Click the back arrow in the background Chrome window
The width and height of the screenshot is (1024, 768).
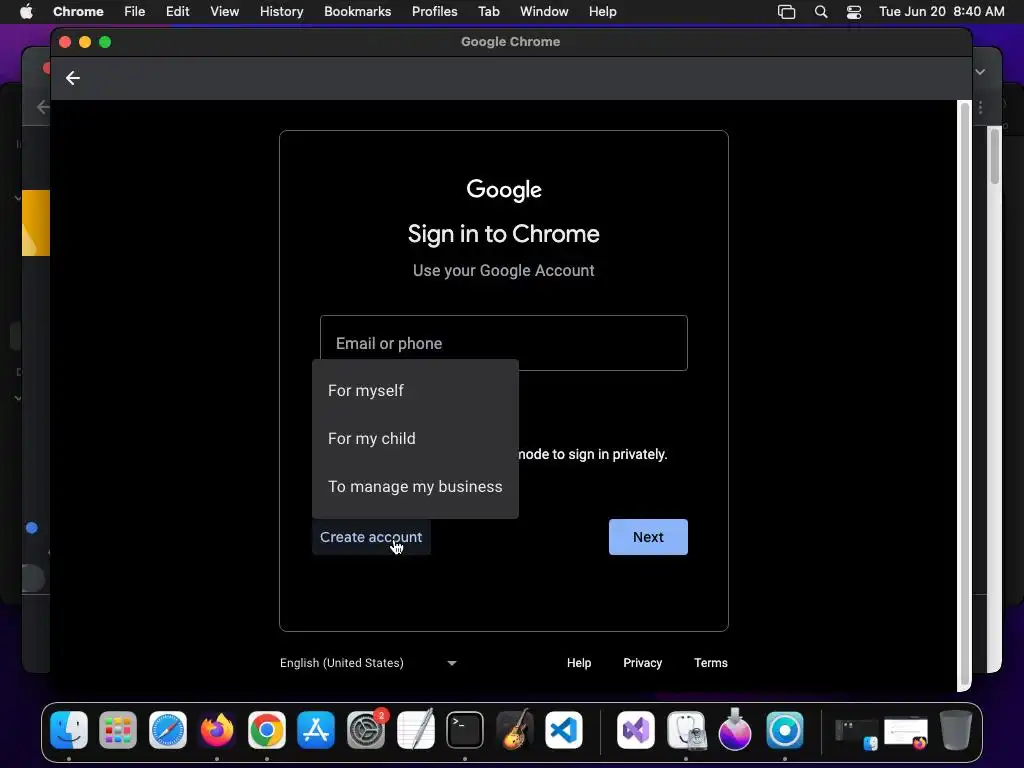tap(43, 106)
